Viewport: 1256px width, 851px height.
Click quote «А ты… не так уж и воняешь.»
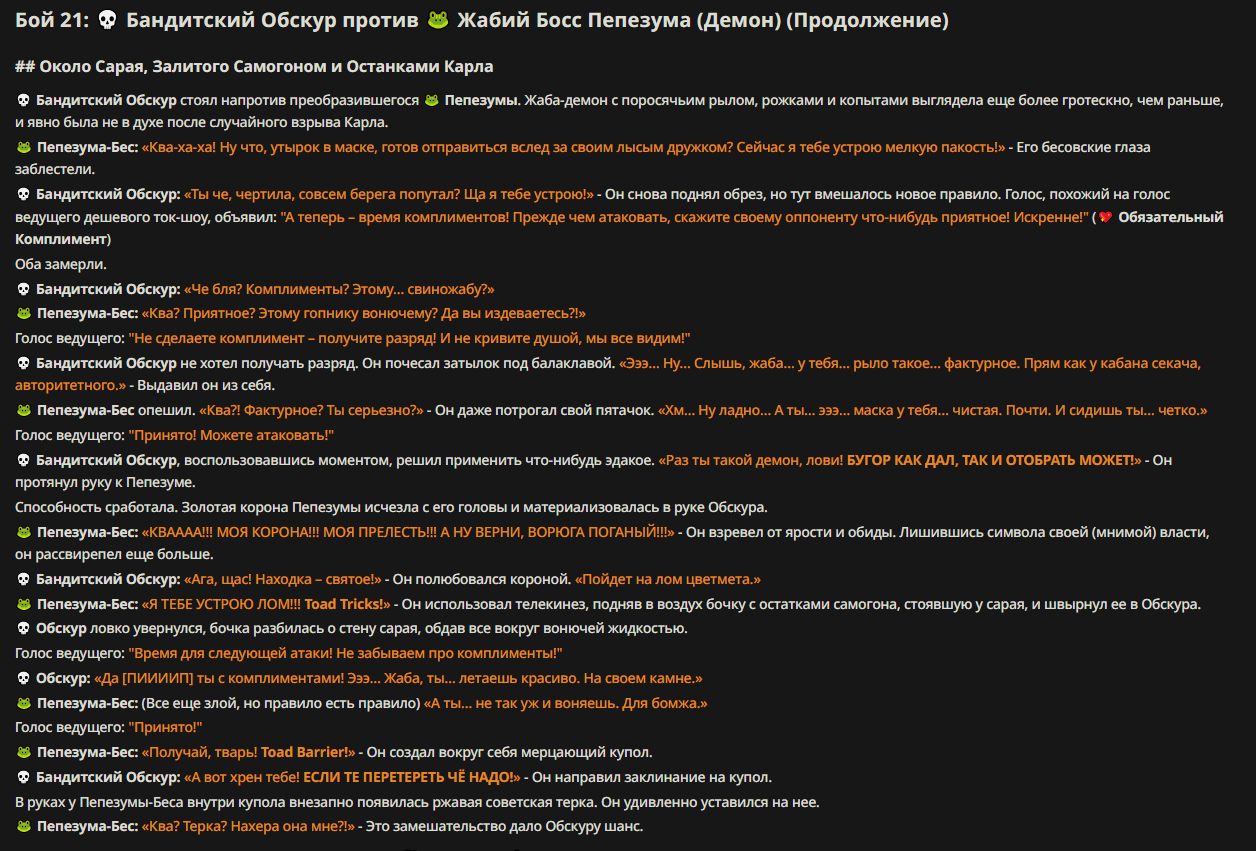click(523, 703)
